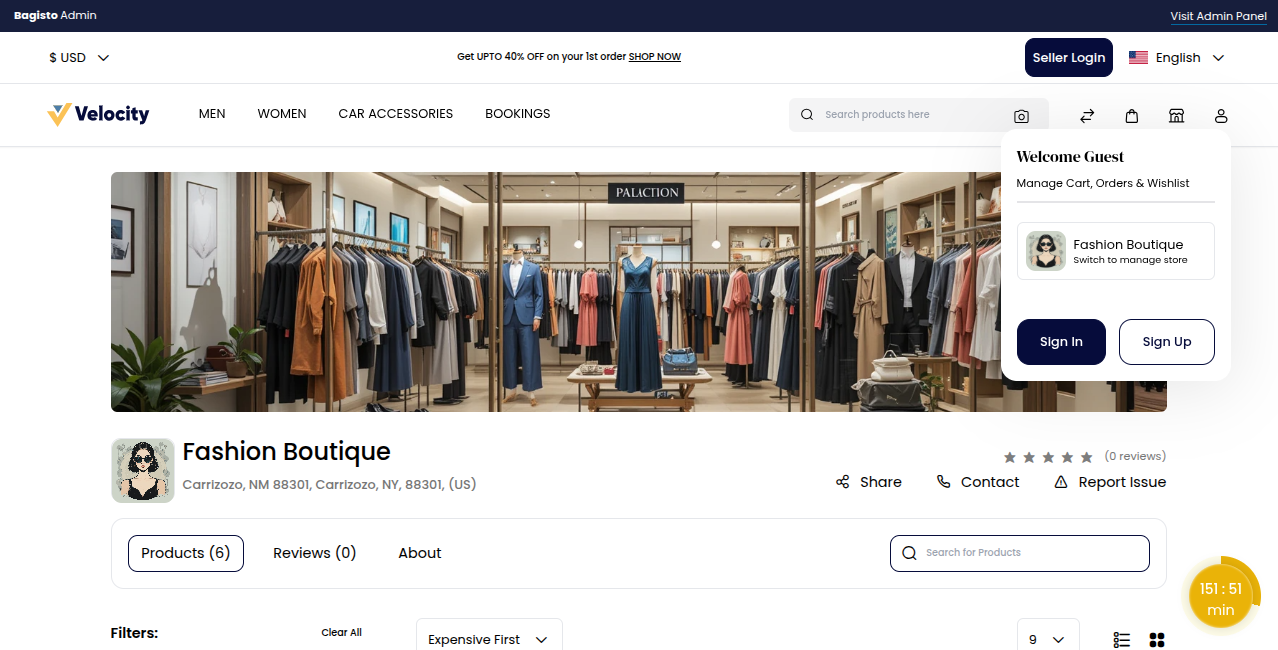
Task: Open the WOMEN category menu
Action: coord(281,113)
